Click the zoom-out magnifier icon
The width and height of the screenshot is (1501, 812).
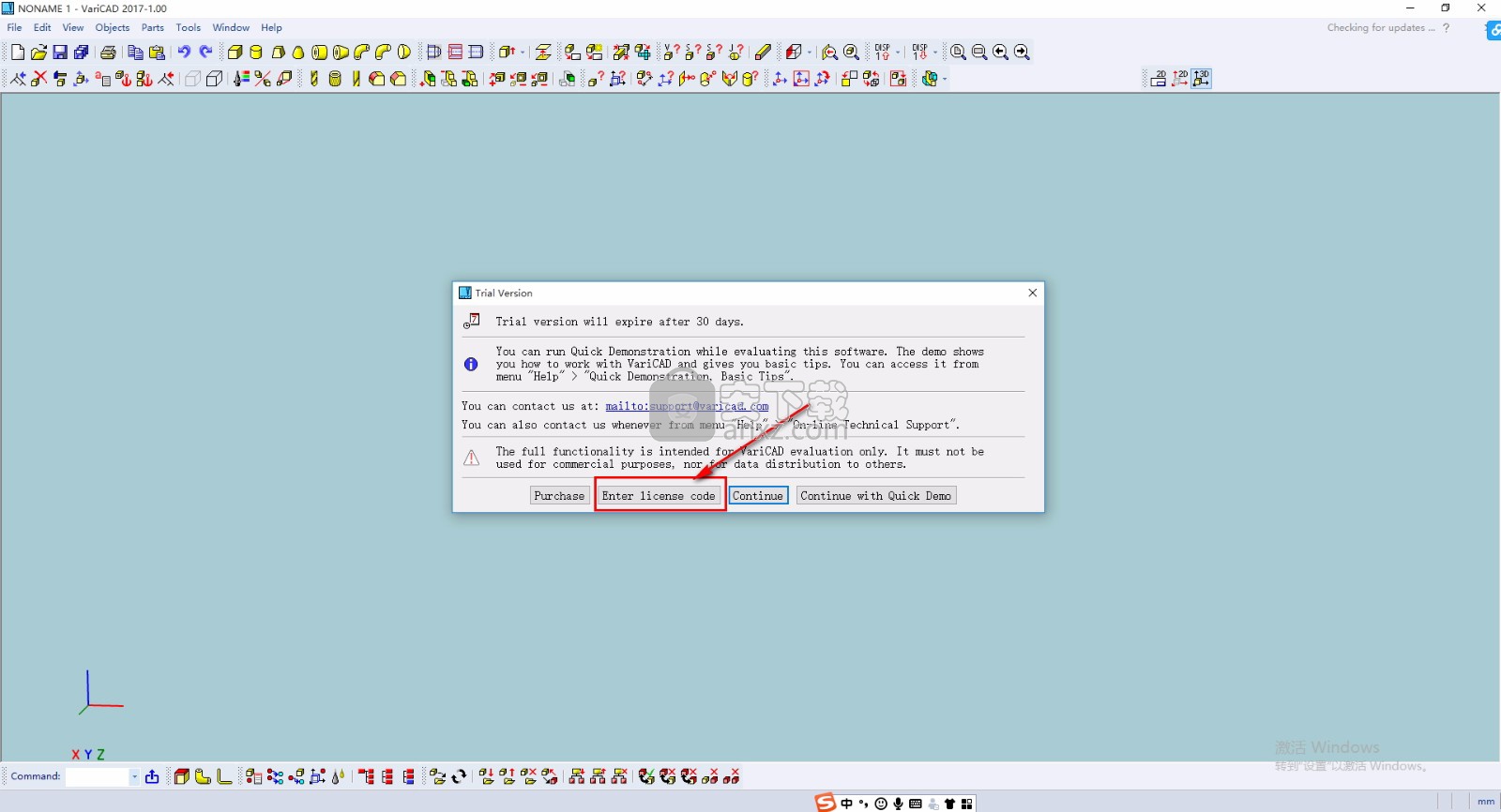click(979, 53)
